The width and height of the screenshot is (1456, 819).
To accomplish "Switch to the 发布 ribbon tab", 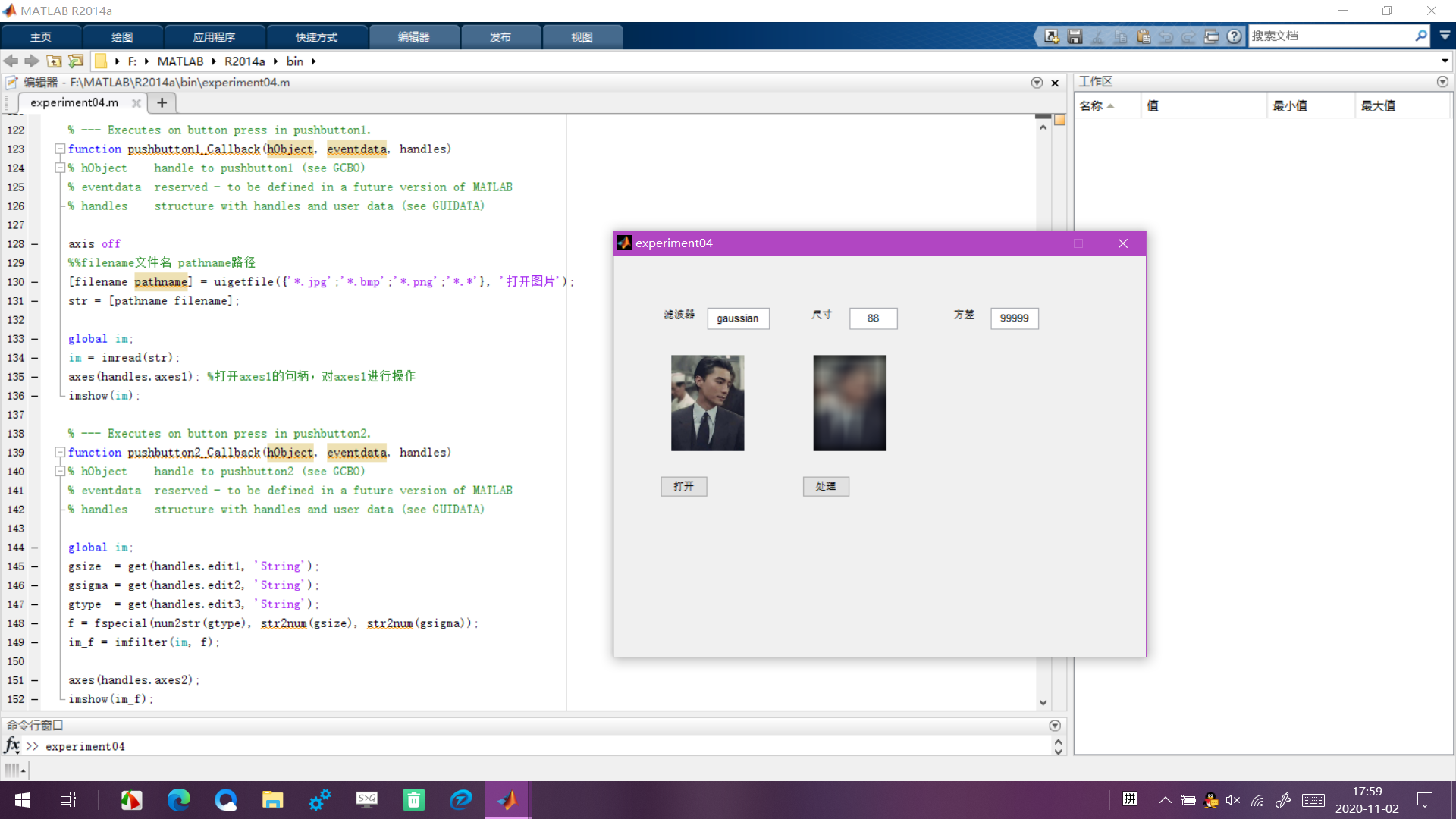I will coord(500,37).
